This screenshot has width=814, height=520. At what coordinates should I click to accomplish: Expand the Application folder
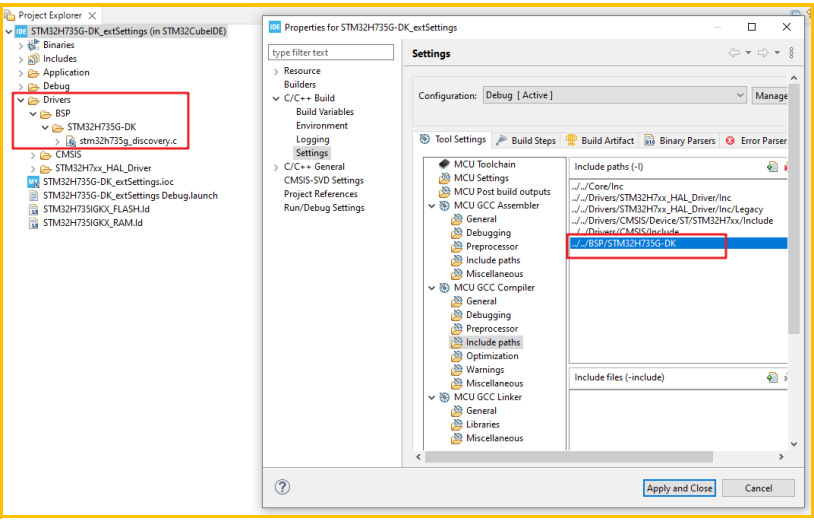point(21,73)
